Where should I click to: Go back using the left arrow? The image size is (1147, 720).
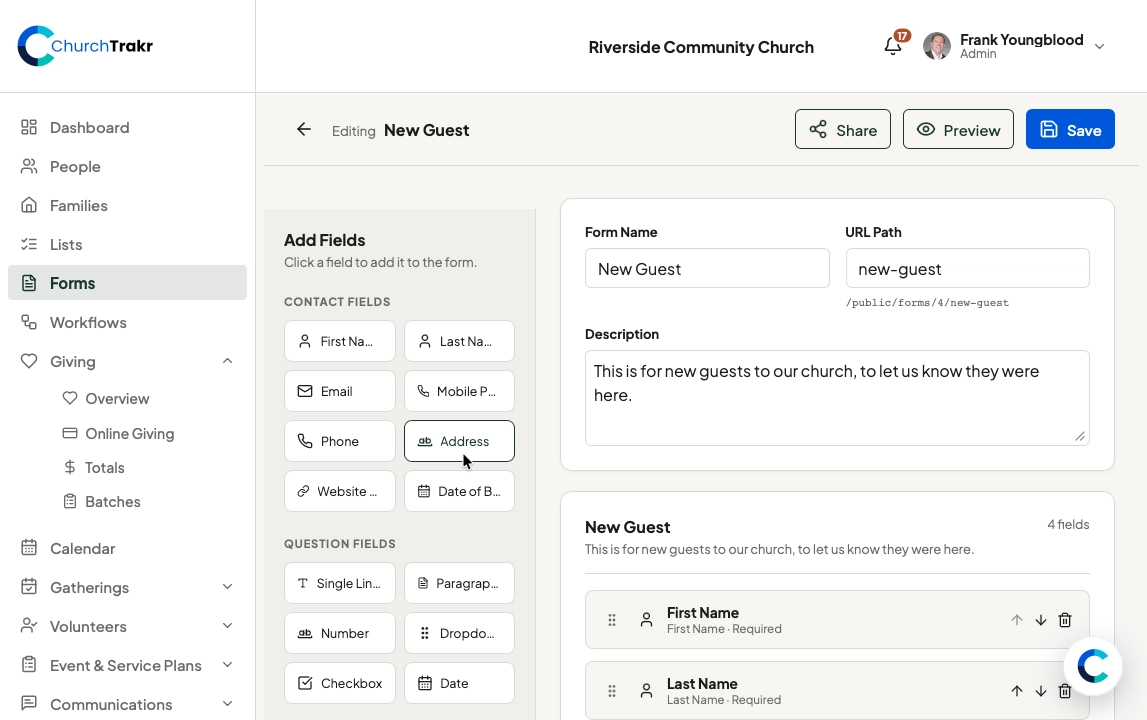304,130
